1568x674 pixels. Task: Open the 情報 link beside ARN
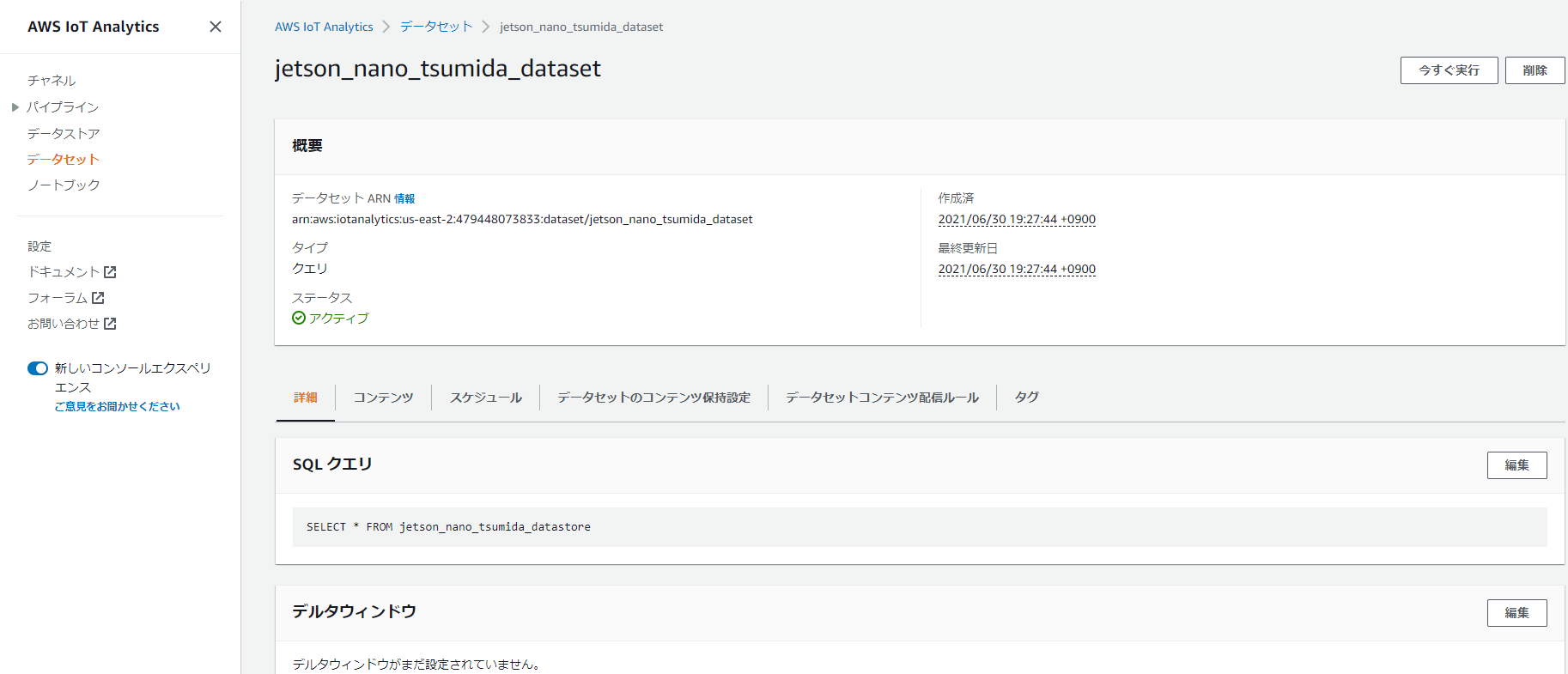404,199
